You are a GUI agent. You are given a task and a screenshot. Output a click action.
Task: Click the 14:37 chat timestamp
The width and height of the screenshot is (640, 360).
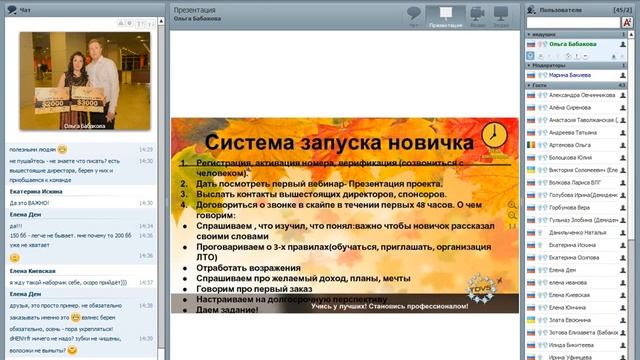146,282
